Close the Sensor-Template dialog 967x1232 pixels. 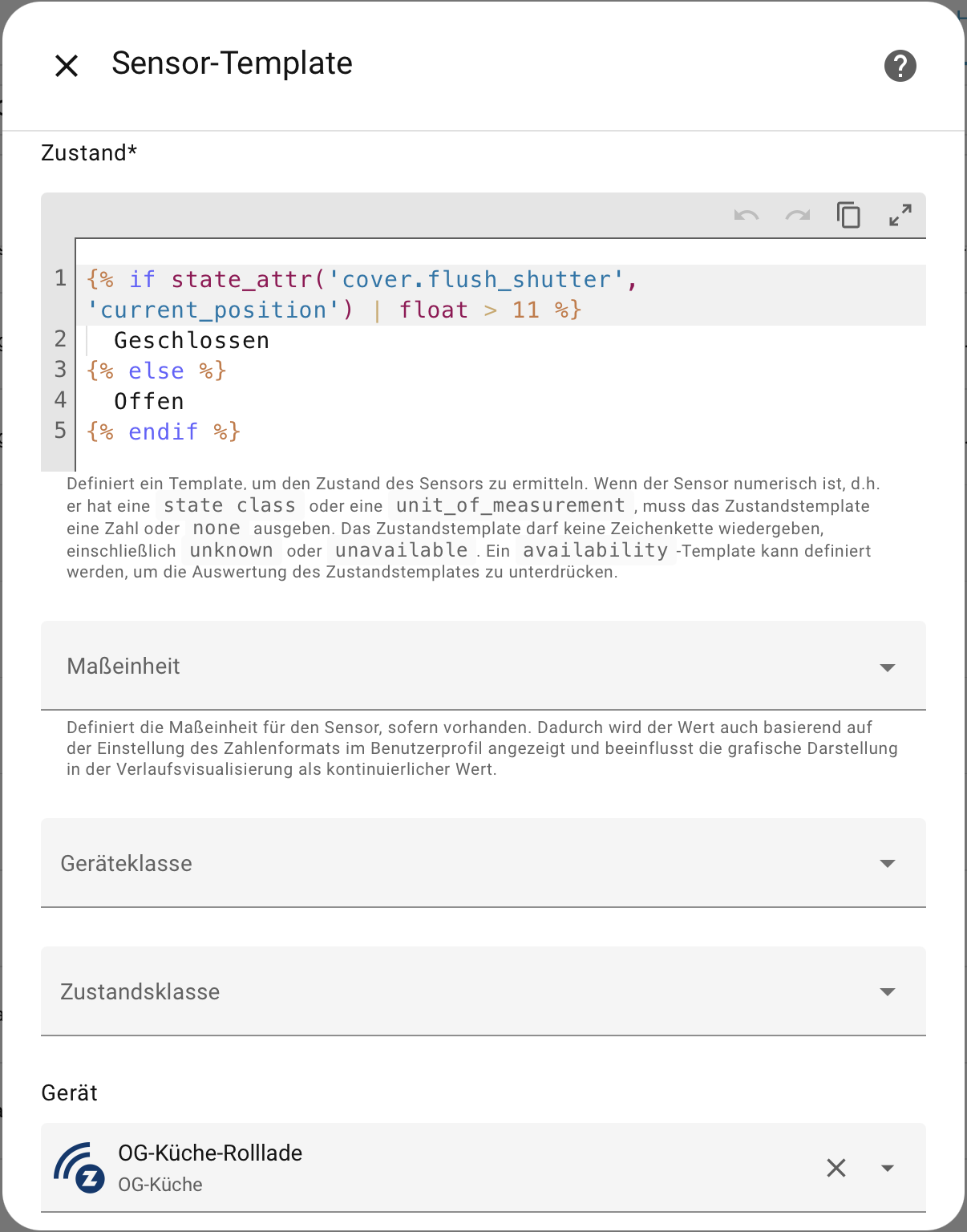(x=67, y=66)
